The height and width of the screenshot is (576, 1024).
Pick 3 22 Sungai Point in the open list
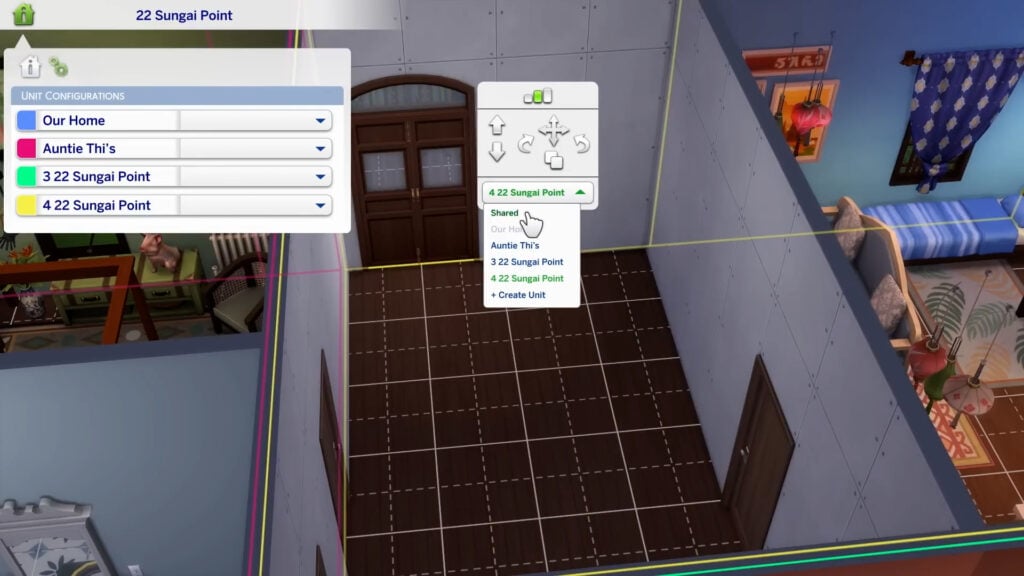tap(526, 262)
